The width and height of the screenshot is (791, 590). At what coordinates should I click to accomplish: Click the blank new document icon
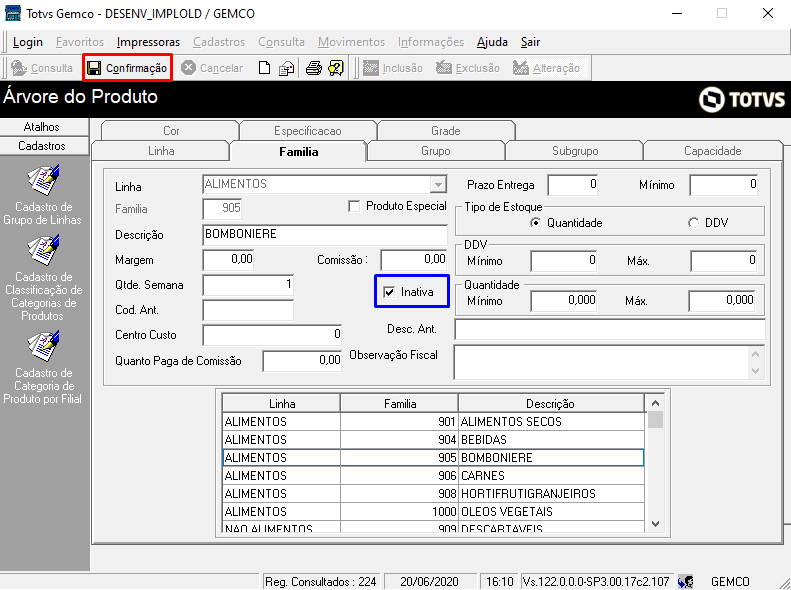click(x=264, y=68)
